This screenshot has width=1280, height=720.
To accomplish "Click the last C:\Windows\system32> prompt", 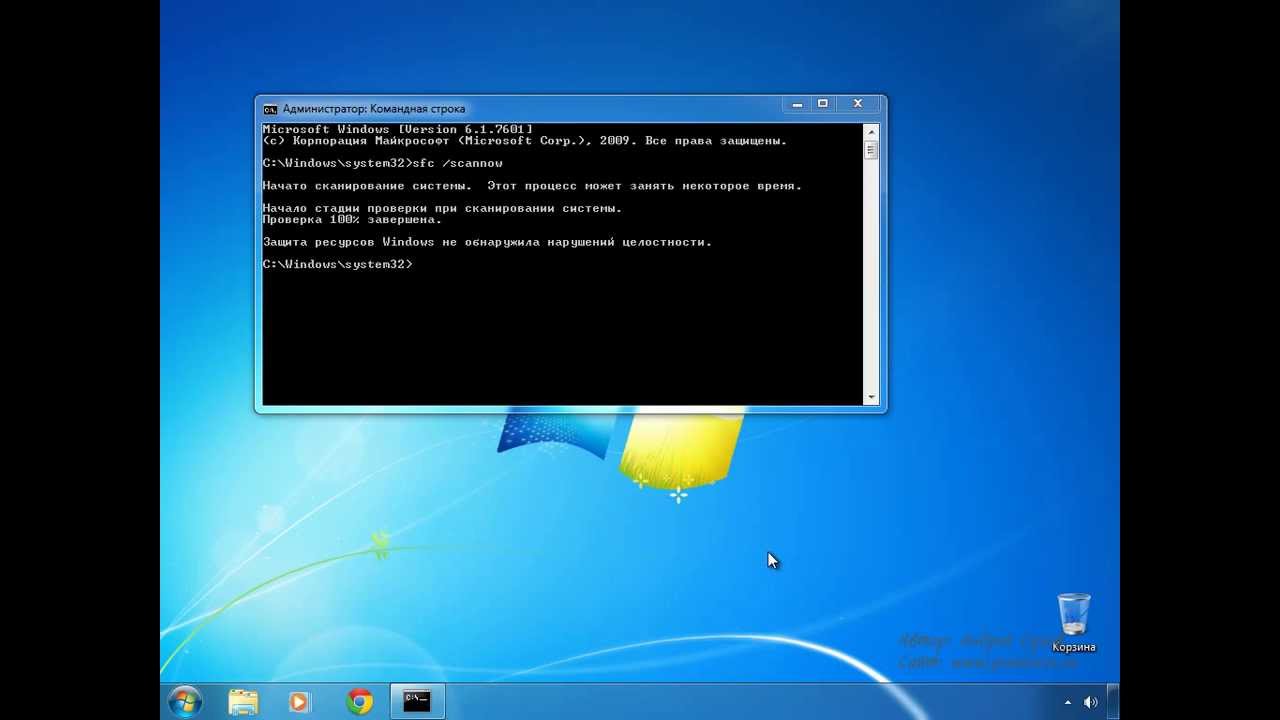I will click(x=338, y=264).
